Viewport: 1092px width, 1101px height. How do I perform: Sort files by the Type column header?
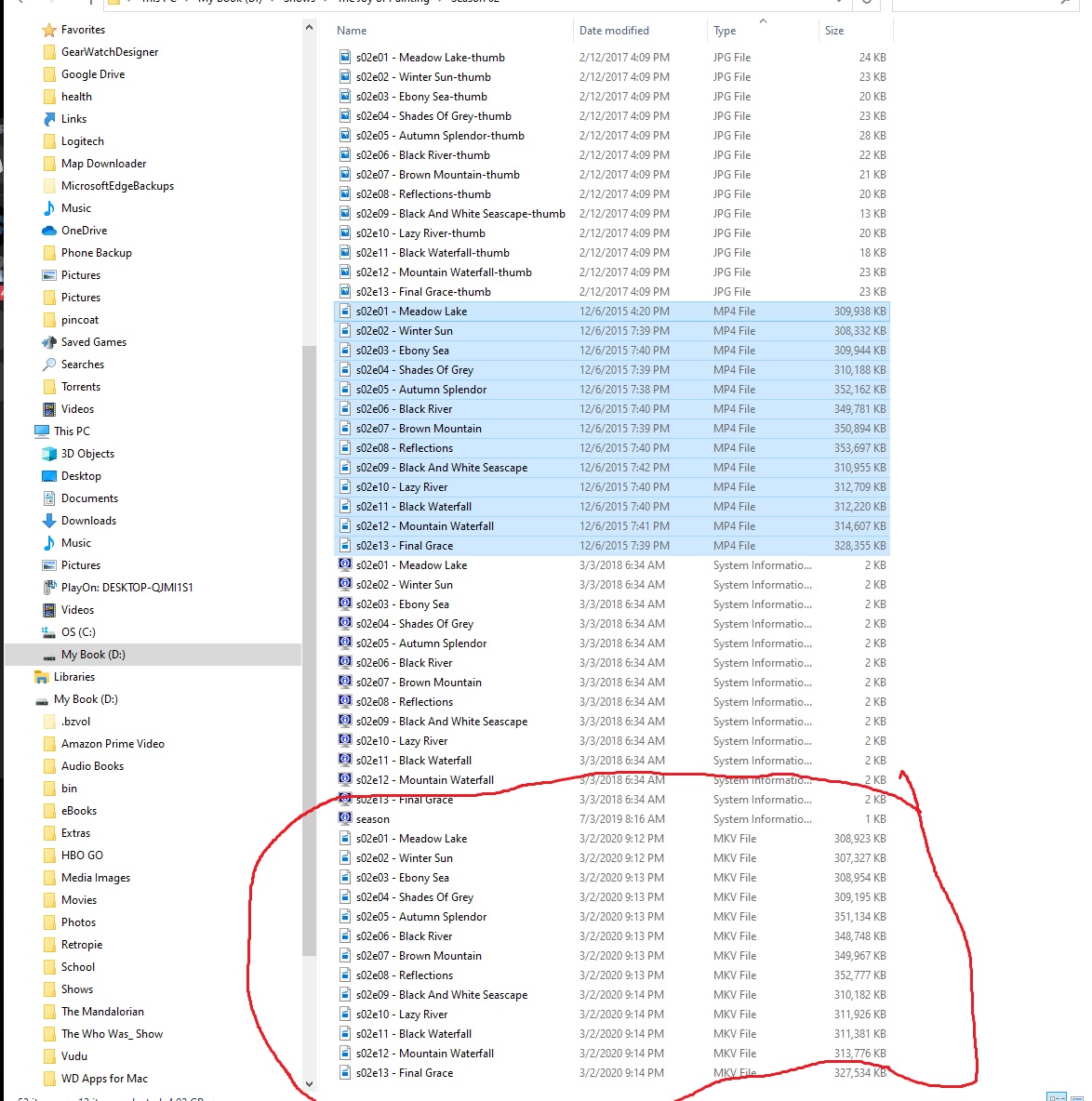[x=725, y=30]
